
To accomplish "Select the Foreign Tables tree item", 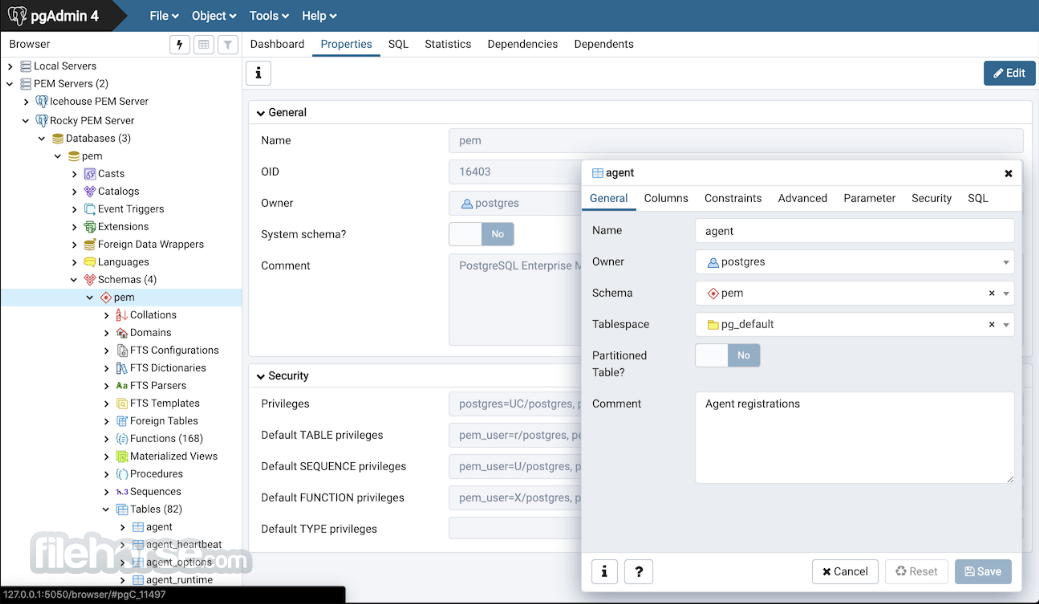I will [164, 421].
